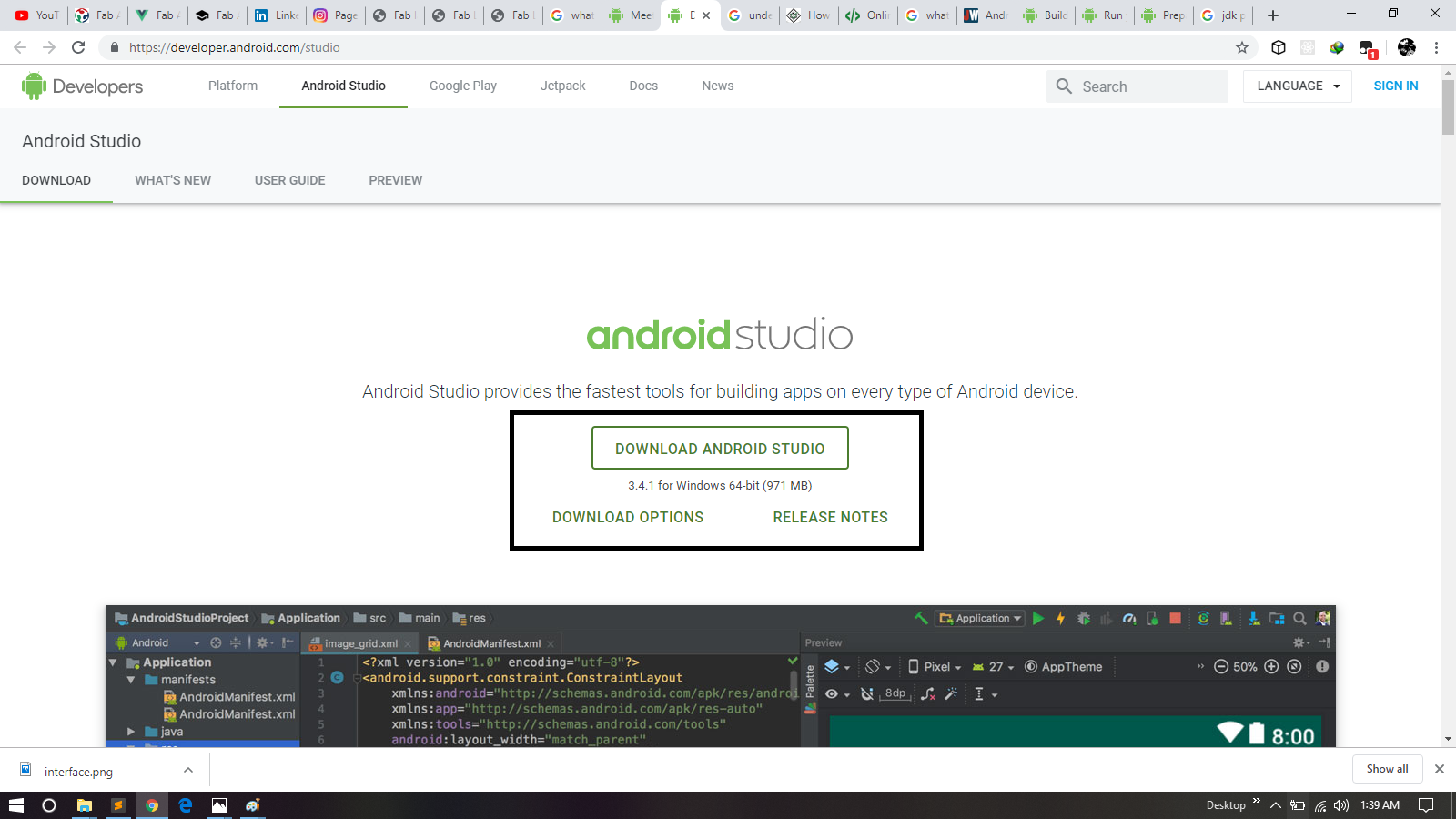Close the downloads bar
Screen dimensions: 1456x819
point(1440,769)
